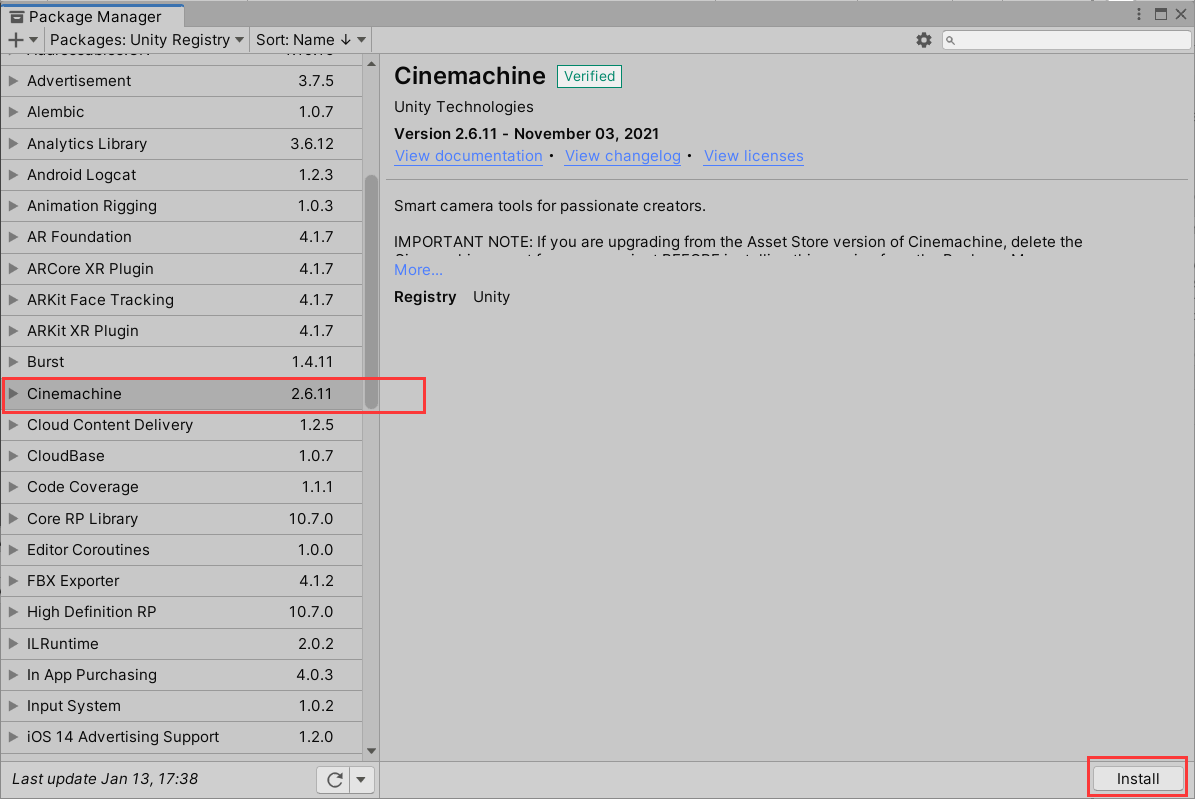The width and height of the screenshot is (1195, 799).
Task: Click the Unity Technologies author text
Action: point(463,107)
